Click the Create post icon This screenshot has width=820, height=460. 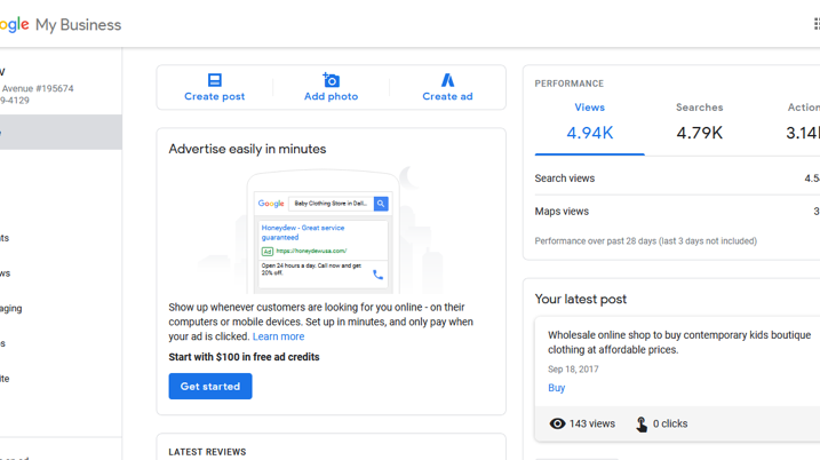click(214, 80)
